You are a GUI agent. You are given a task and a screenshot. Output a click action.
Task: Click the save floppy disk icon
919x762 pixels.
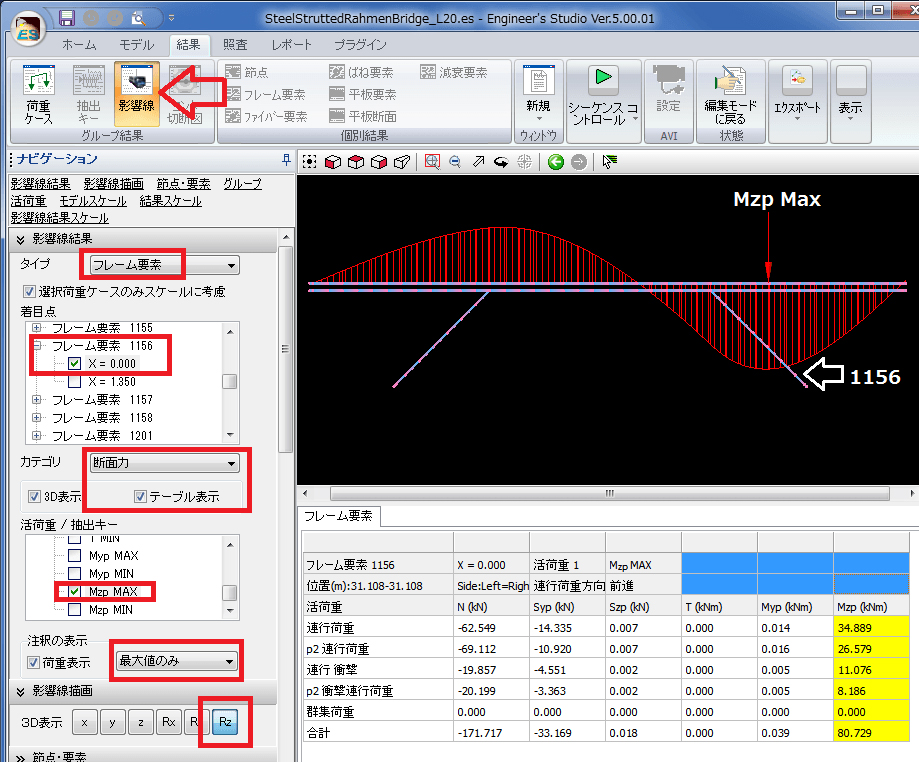67,18
